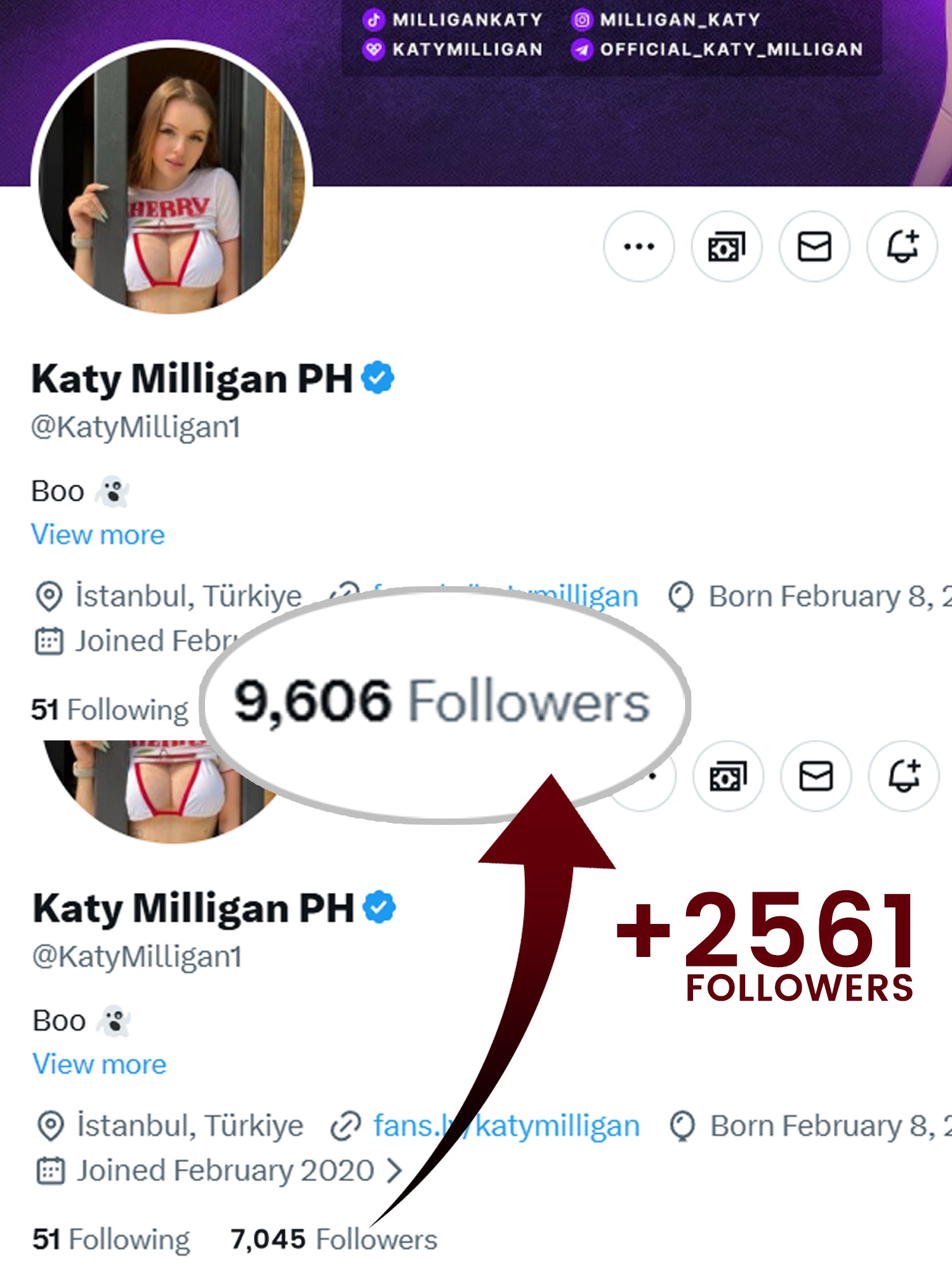The image size is (952, 1270).
Task: Expand the upper bio with View more
Action: pyautogui.click(x=98, y=535)
